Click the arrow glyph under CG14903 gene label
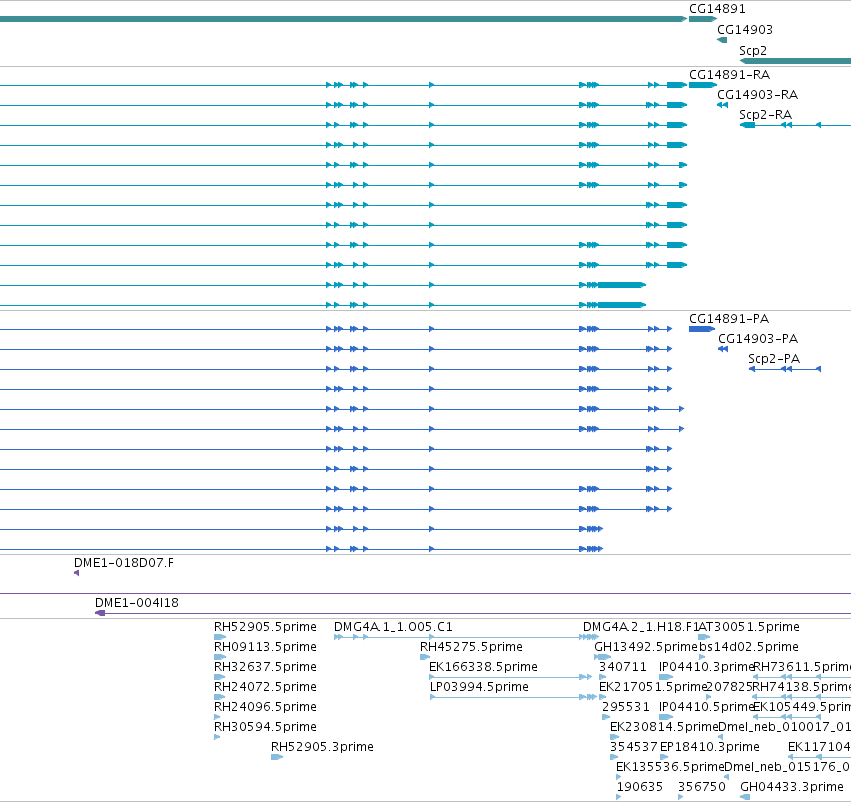851x802 pixels. pyautogui.click(x=722, y=40)
